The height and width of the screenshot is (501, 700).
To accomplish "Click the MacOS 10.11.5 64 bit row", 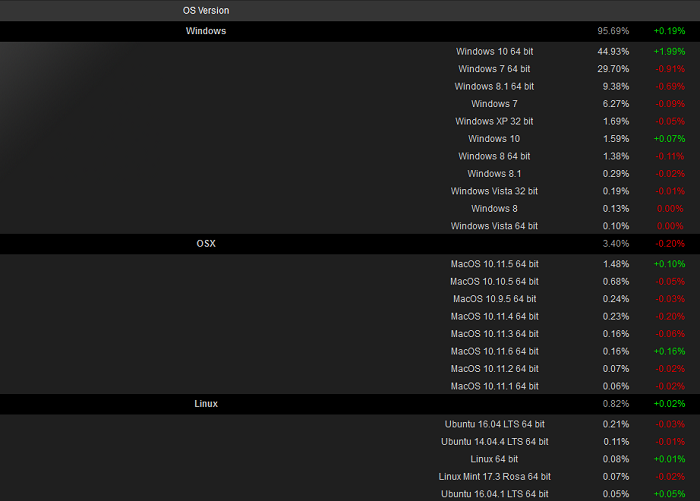I will click(x=494, y=264).
